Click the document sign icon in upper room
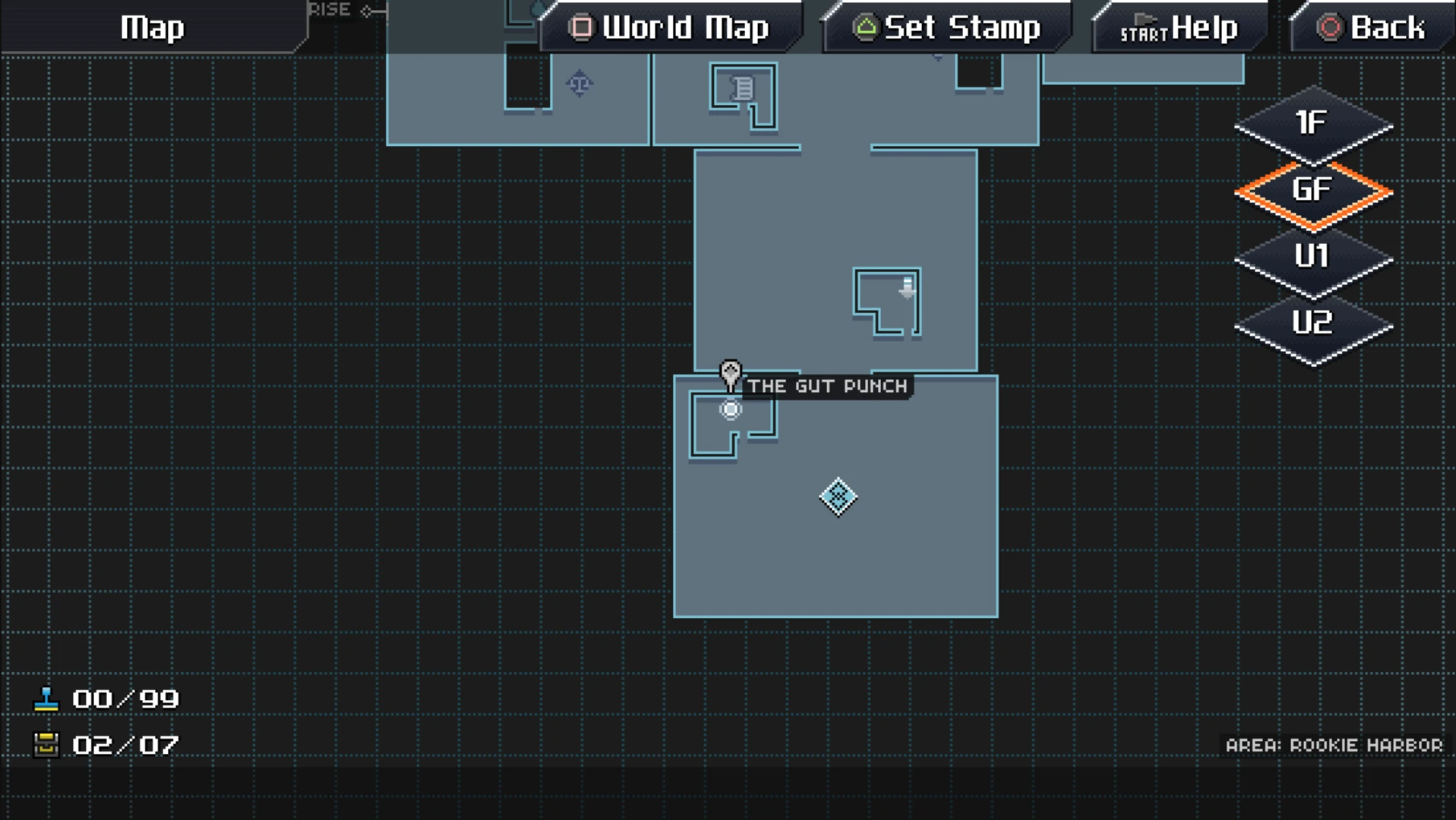Screen dimensions: 1456x820 [744, 89]
